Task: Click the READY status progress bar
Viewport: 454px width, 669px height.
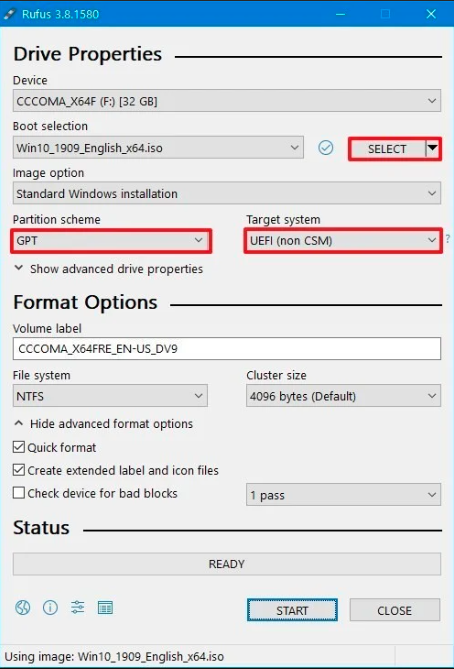Action: [227, 564]
